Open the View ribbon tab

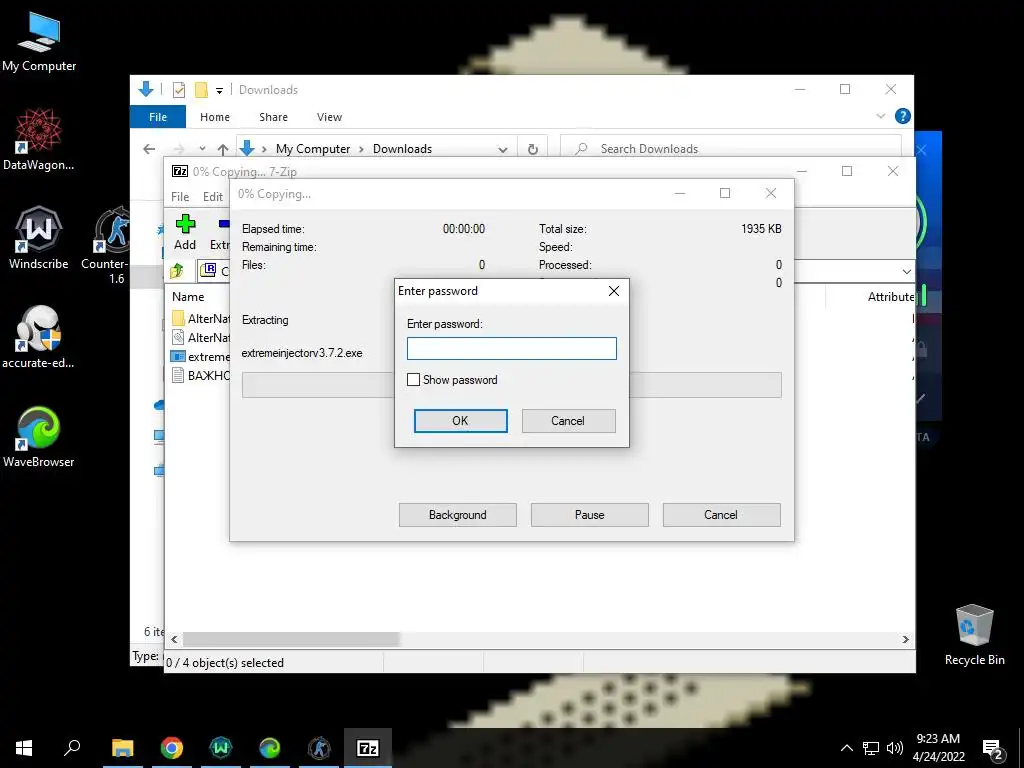(x=329, y=117)
